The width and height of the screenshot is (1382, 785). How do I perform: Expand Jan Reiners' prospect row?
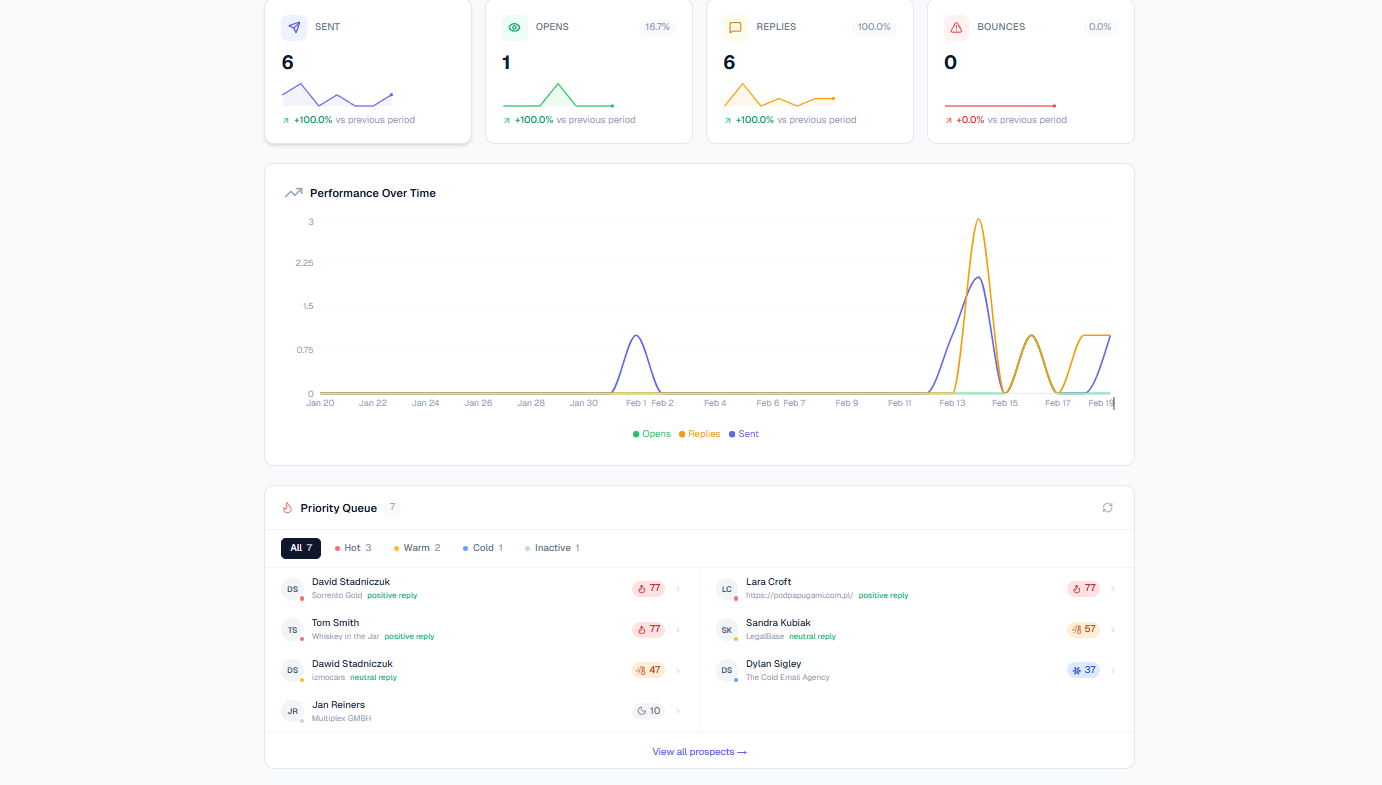676,710
